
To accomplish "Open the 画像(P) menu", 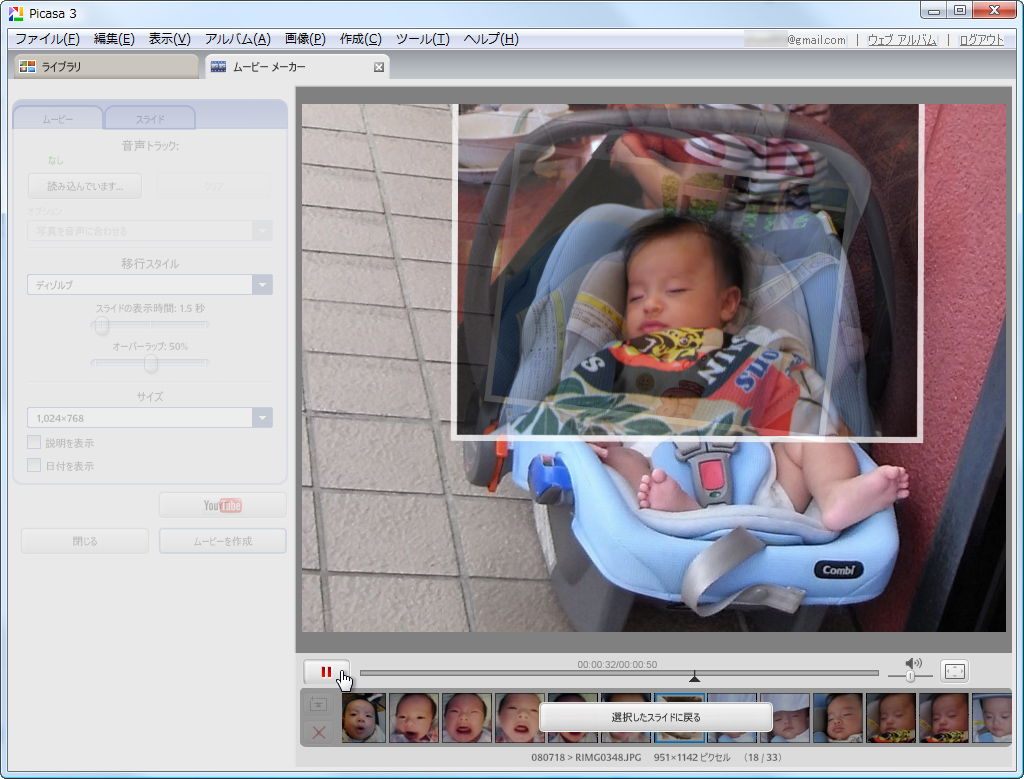I will click(305, 39).
